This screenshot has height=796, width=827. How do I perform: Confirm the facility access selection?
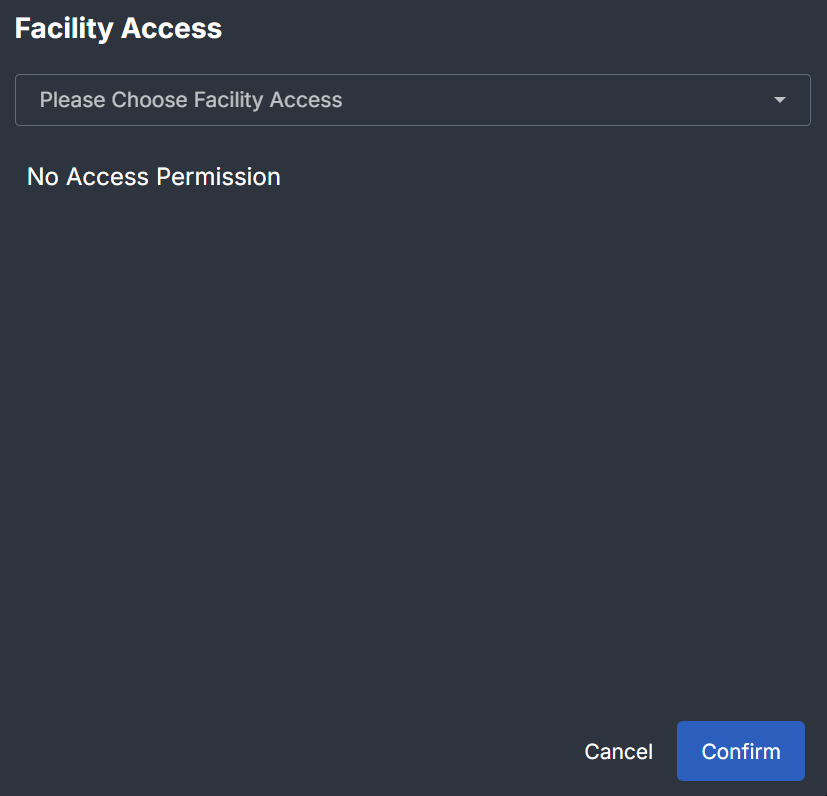[740, 751]
